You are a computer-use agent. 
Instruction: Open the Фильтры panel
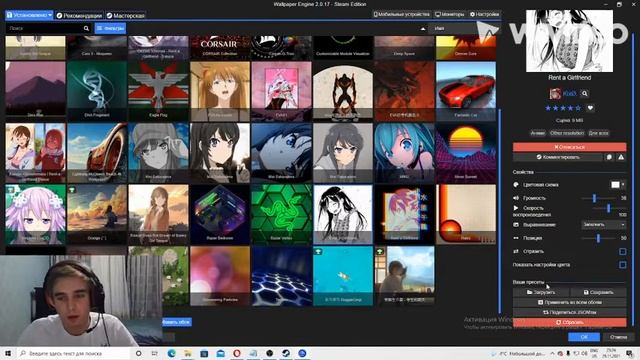pos(110,28)
